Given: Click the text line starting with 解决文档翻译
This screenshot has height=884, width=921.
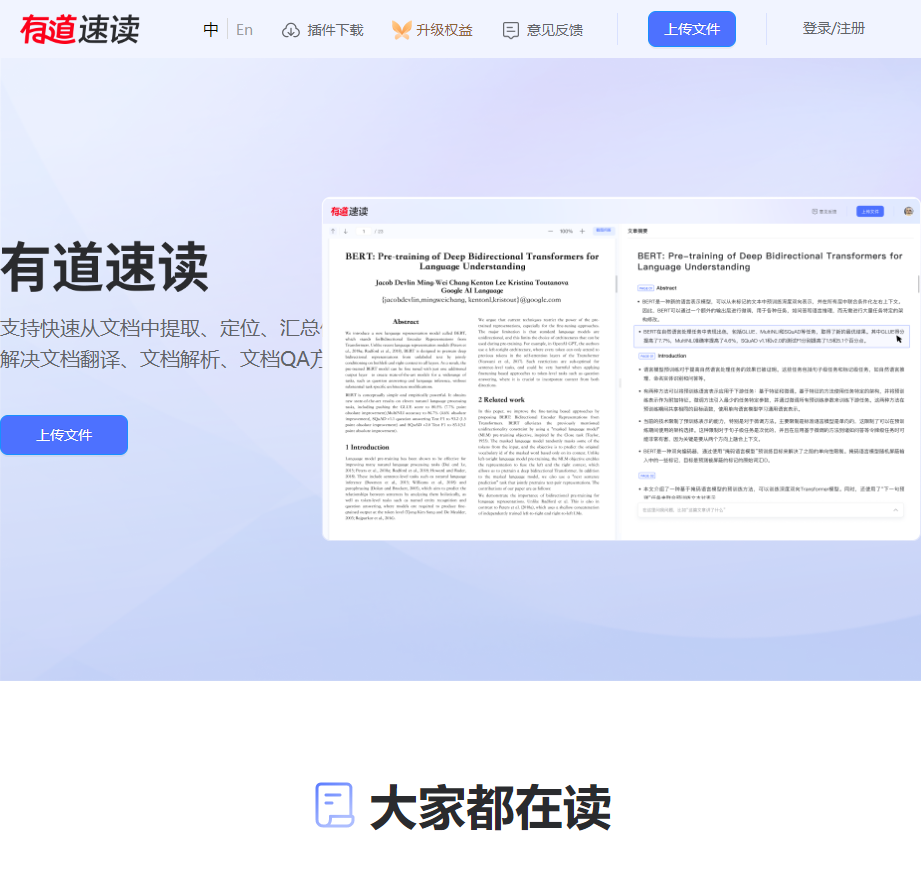Looking at the screenshot, I should pyautogui.click(x=161, y=359).
